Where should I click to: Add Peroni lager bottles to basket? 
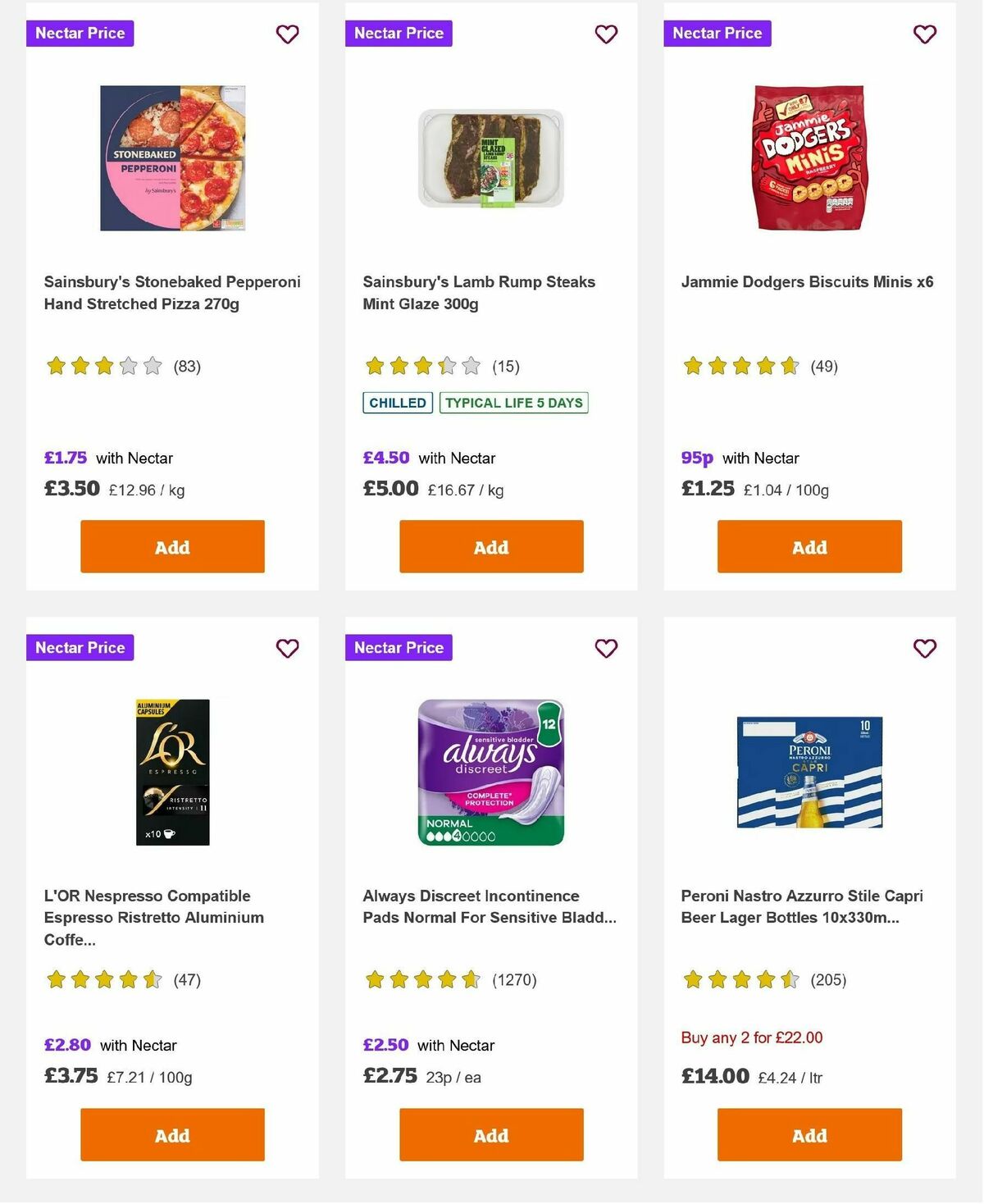point(809,1135)
